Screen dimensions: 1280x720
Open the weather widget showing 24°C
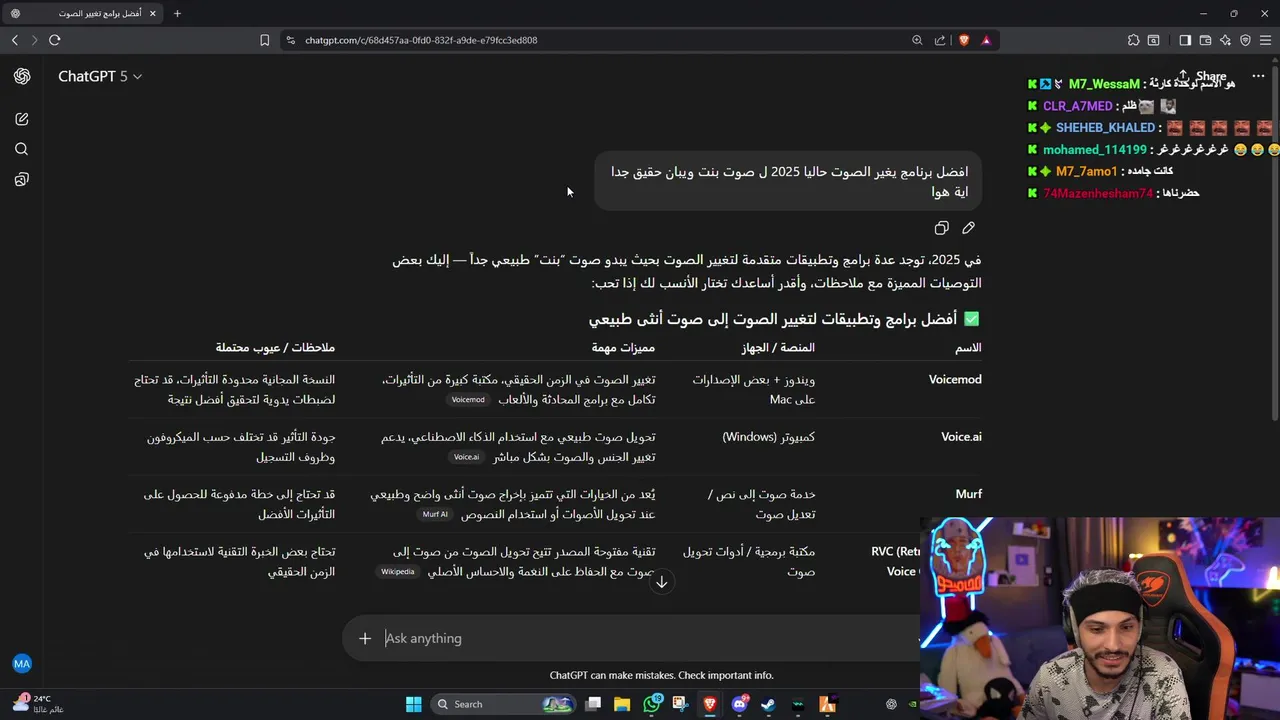pos(38,704)
